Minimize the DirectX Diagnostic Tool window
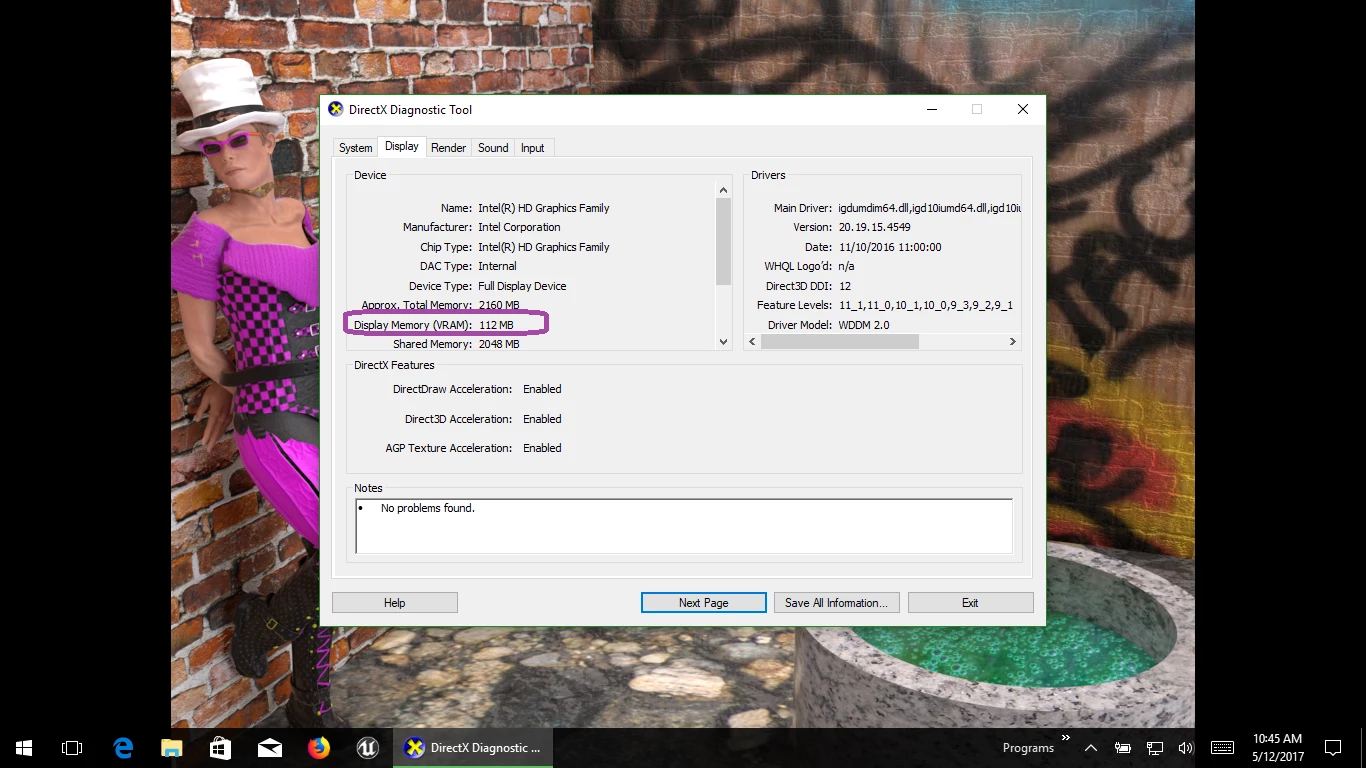The height and width of the screenshot is (768, 1366). tap(931, 110)
